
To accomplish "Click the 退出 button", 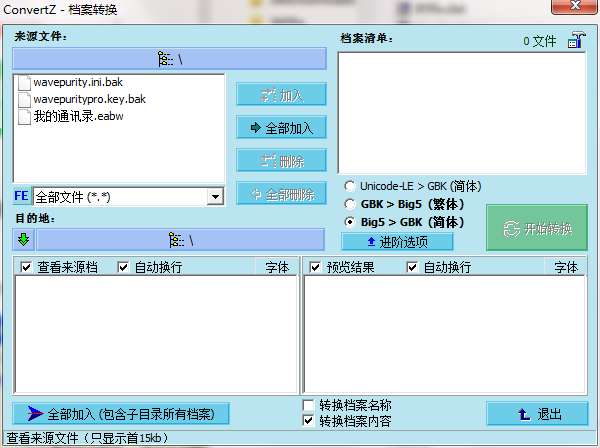I will pos(537,414).
